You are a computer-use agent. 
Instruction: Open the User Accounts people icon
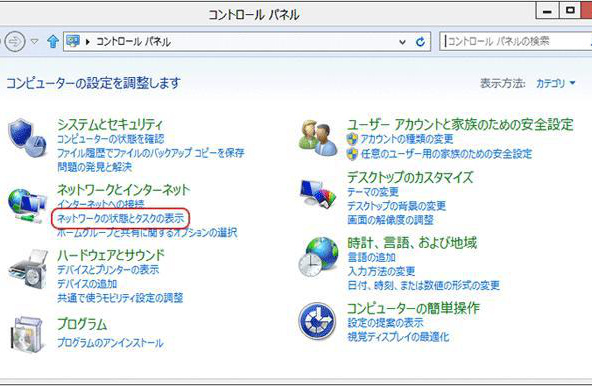[x=318, y=138]
